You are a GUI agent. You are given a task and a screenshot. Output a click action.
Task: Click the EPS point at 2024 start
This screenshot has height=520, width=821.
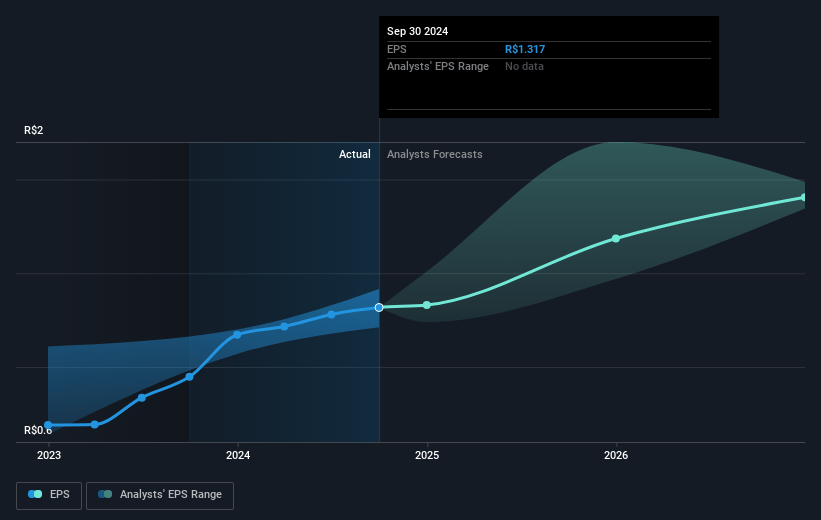click(x=237, y=335)
